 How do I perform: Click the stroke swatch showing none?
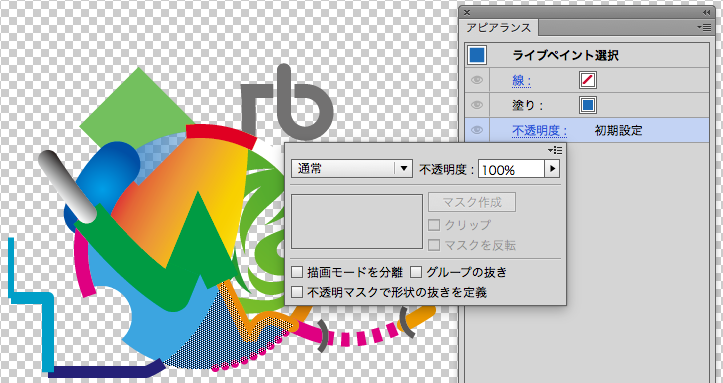click(x=587, y=81)
